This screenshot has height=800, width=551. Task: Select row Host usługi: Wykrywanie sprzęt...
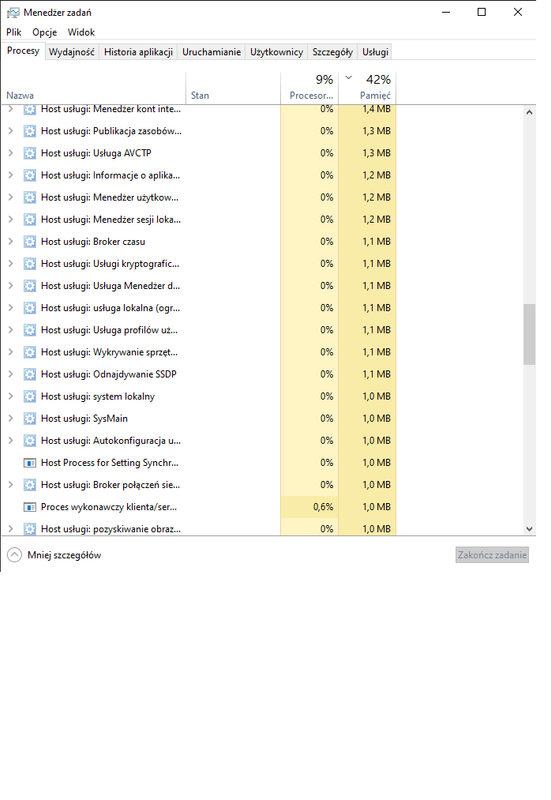point(199,352)
